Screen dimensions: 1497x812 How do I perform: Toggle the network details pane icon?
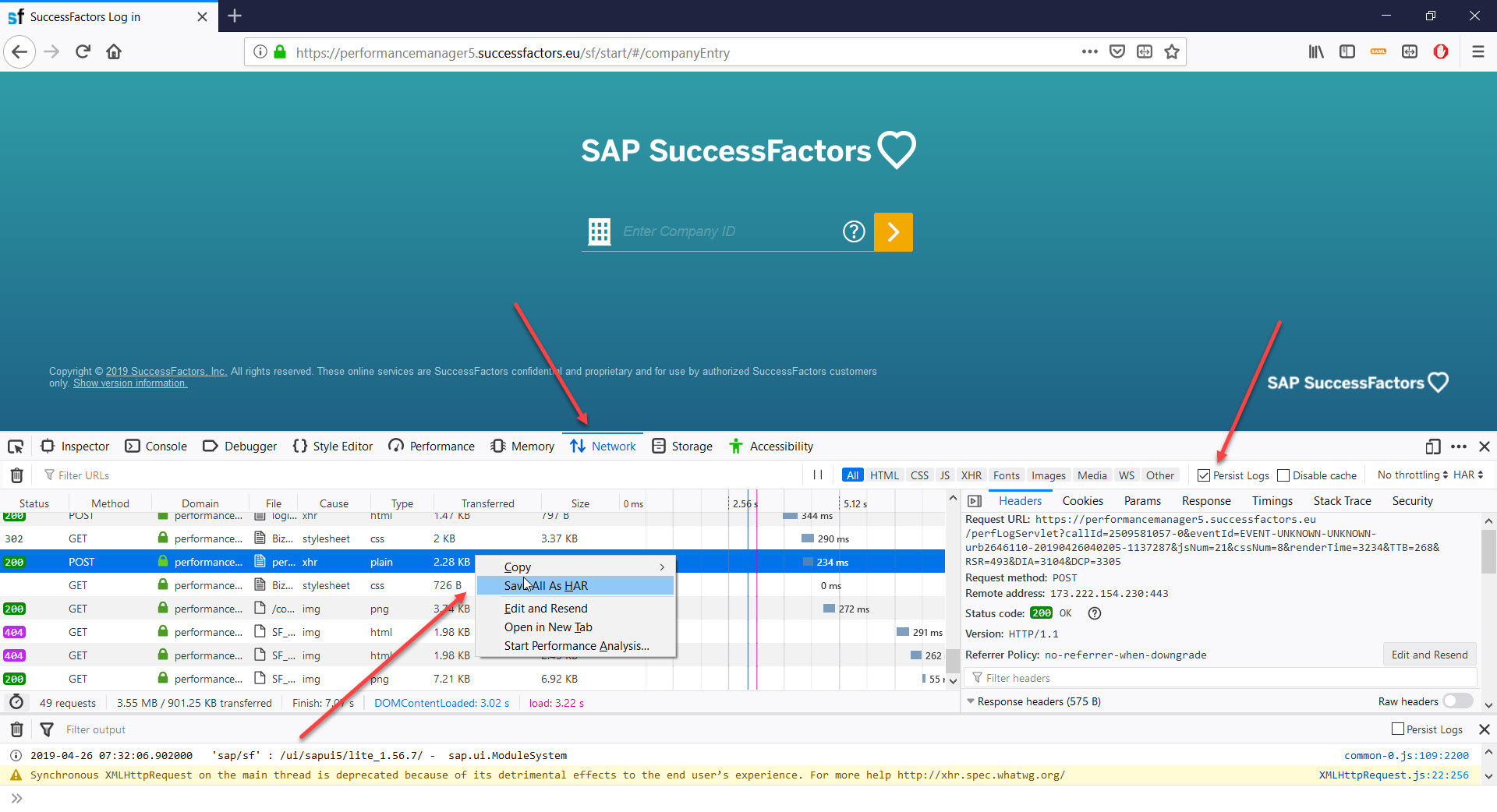tap(975, 501)
